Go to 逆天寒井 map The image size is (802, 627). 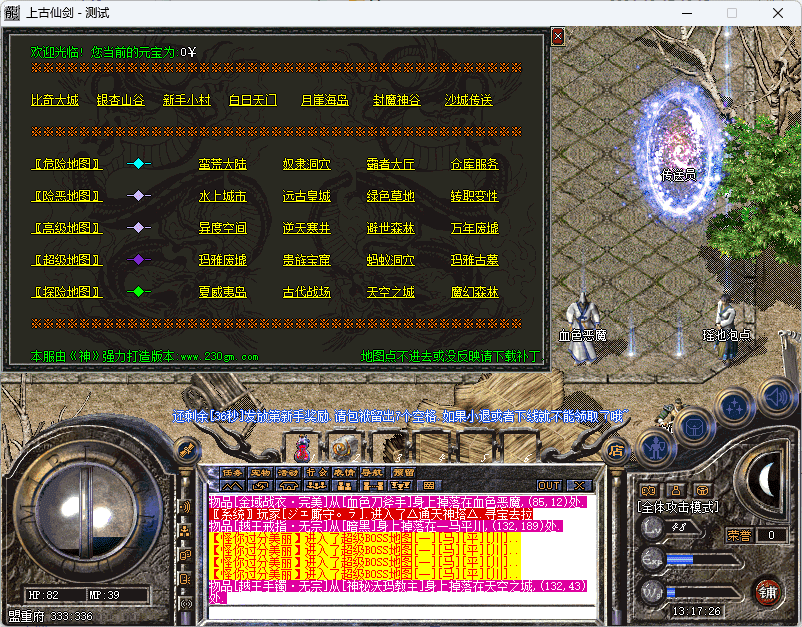(307, 228)
